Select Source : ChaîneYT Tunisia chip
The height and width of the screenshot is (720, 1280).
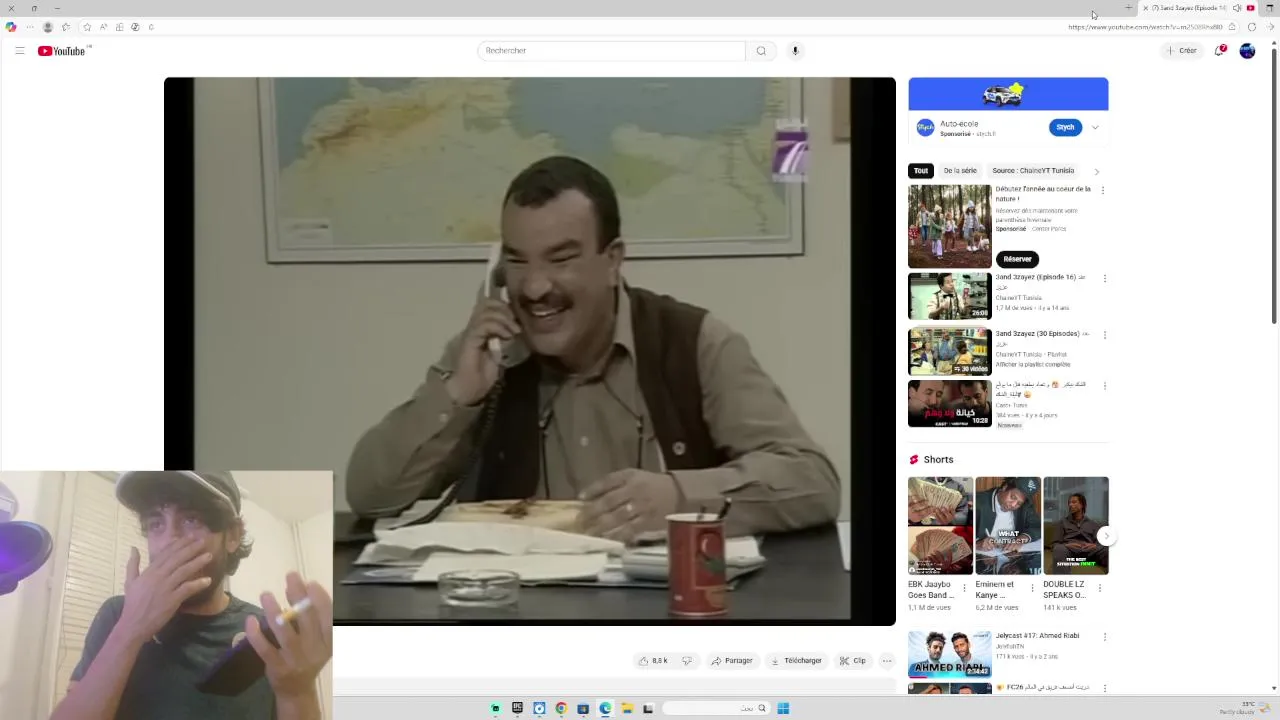(1033, 171)
